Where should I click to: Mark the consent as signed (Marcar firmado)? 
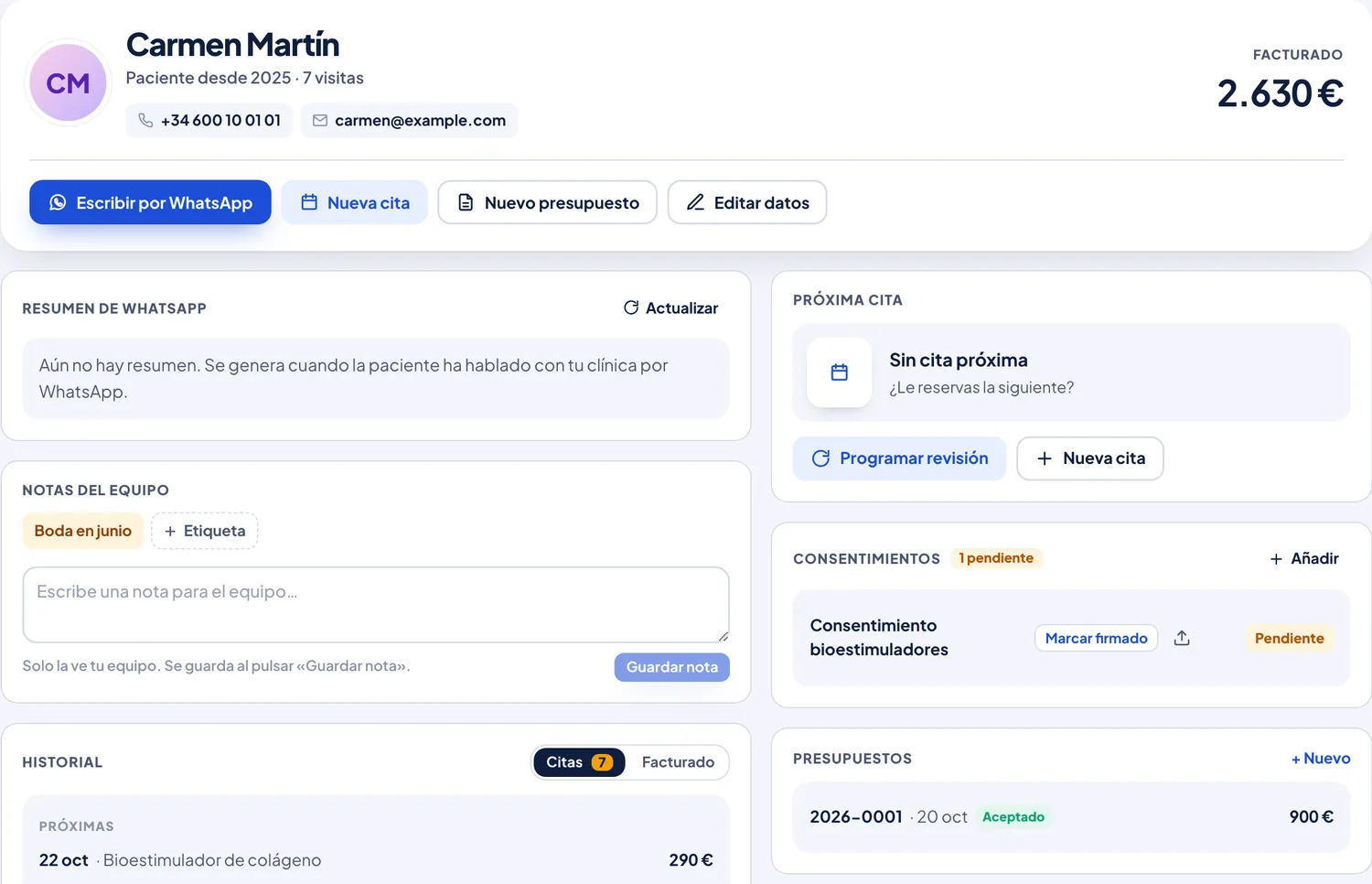[x=1096, y=638]
